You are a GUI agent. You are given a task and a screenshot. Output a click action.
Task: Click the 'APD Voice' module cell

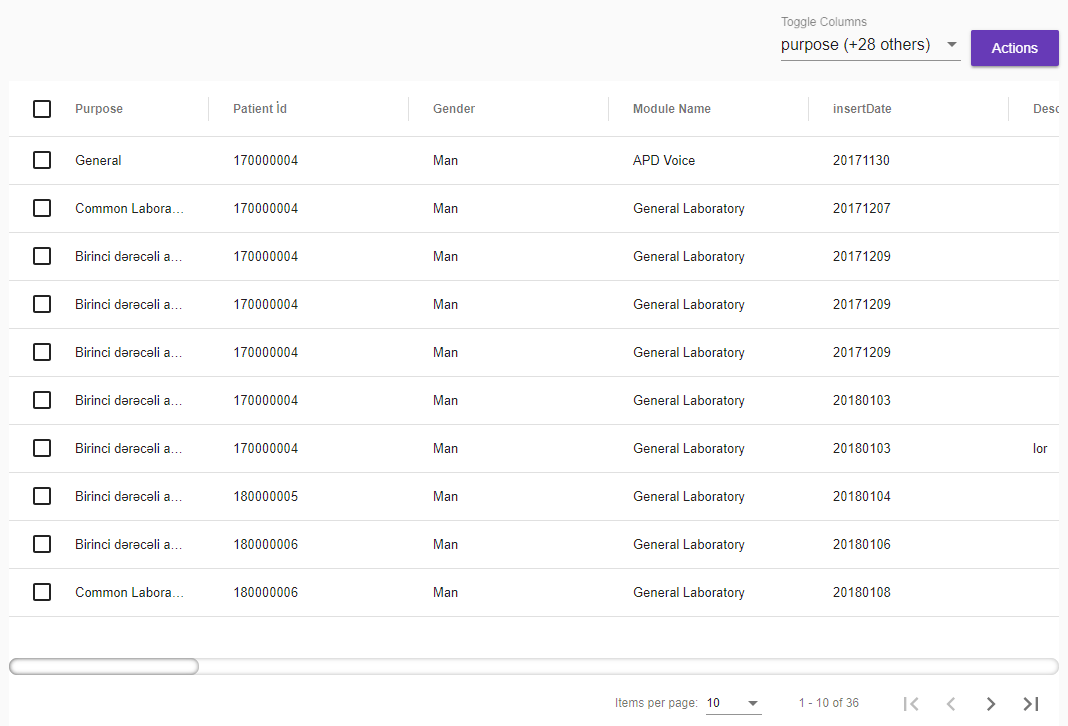tap(663, 161)
